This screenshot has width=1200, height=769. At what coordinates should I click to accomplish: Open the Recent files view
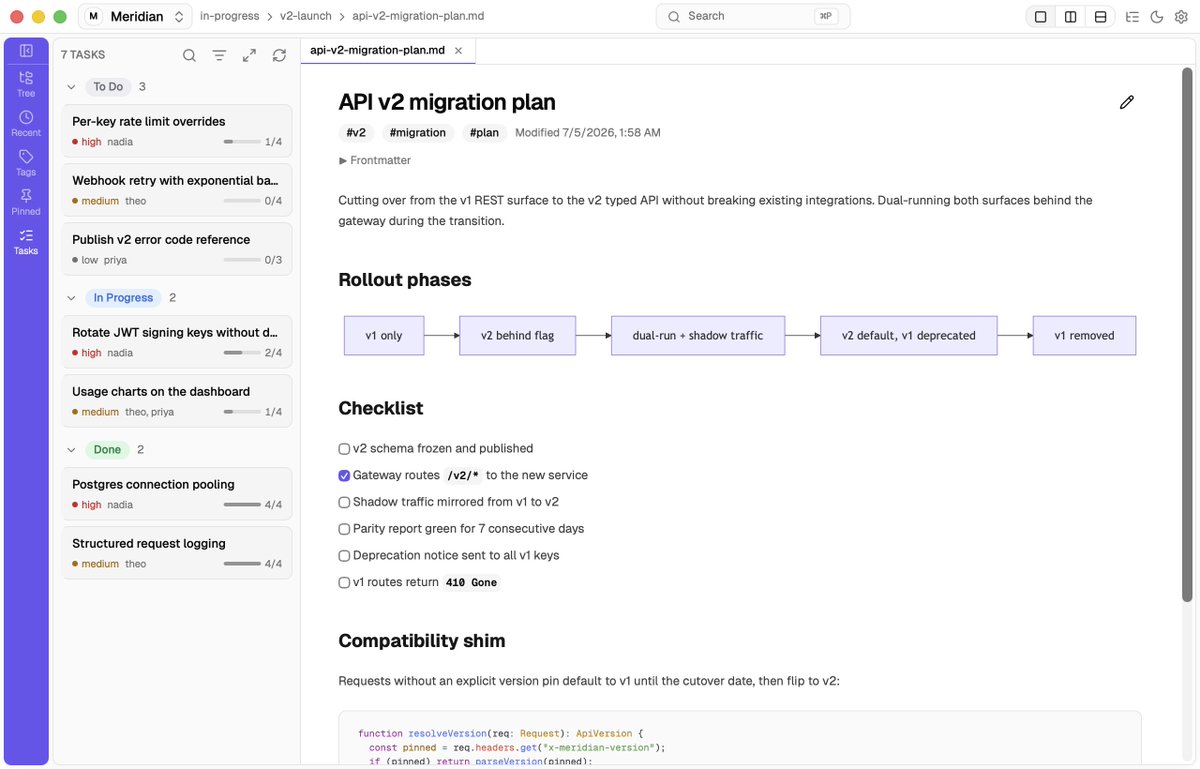point(26,124)
